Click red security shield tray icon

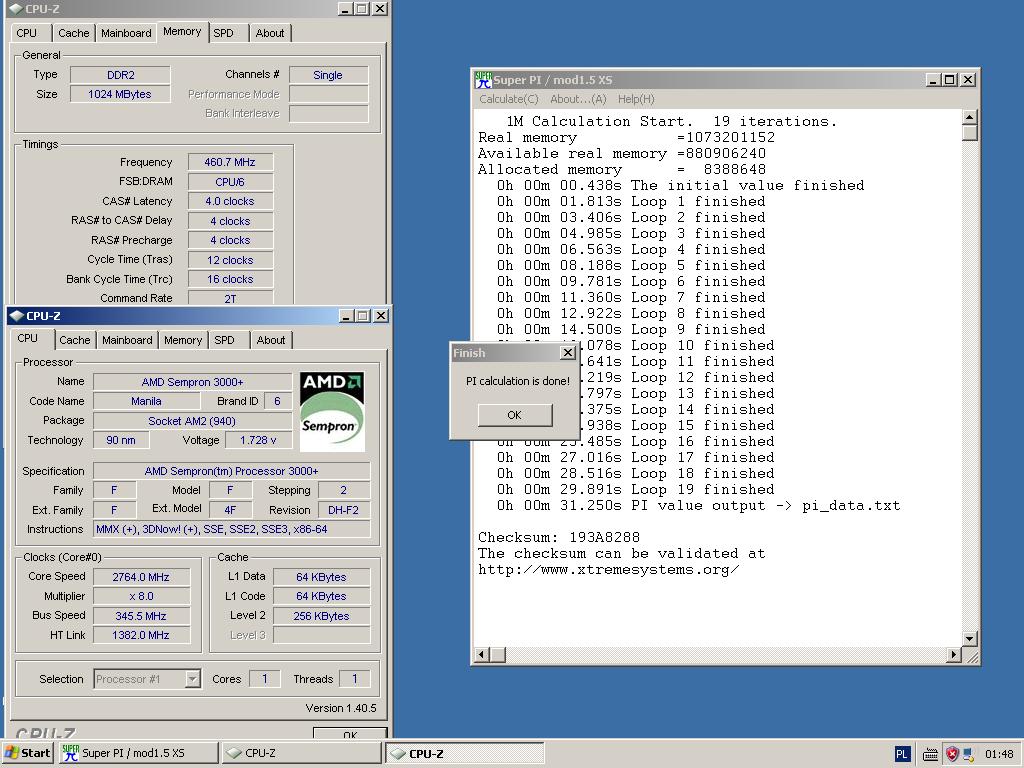tap(952, 754)
